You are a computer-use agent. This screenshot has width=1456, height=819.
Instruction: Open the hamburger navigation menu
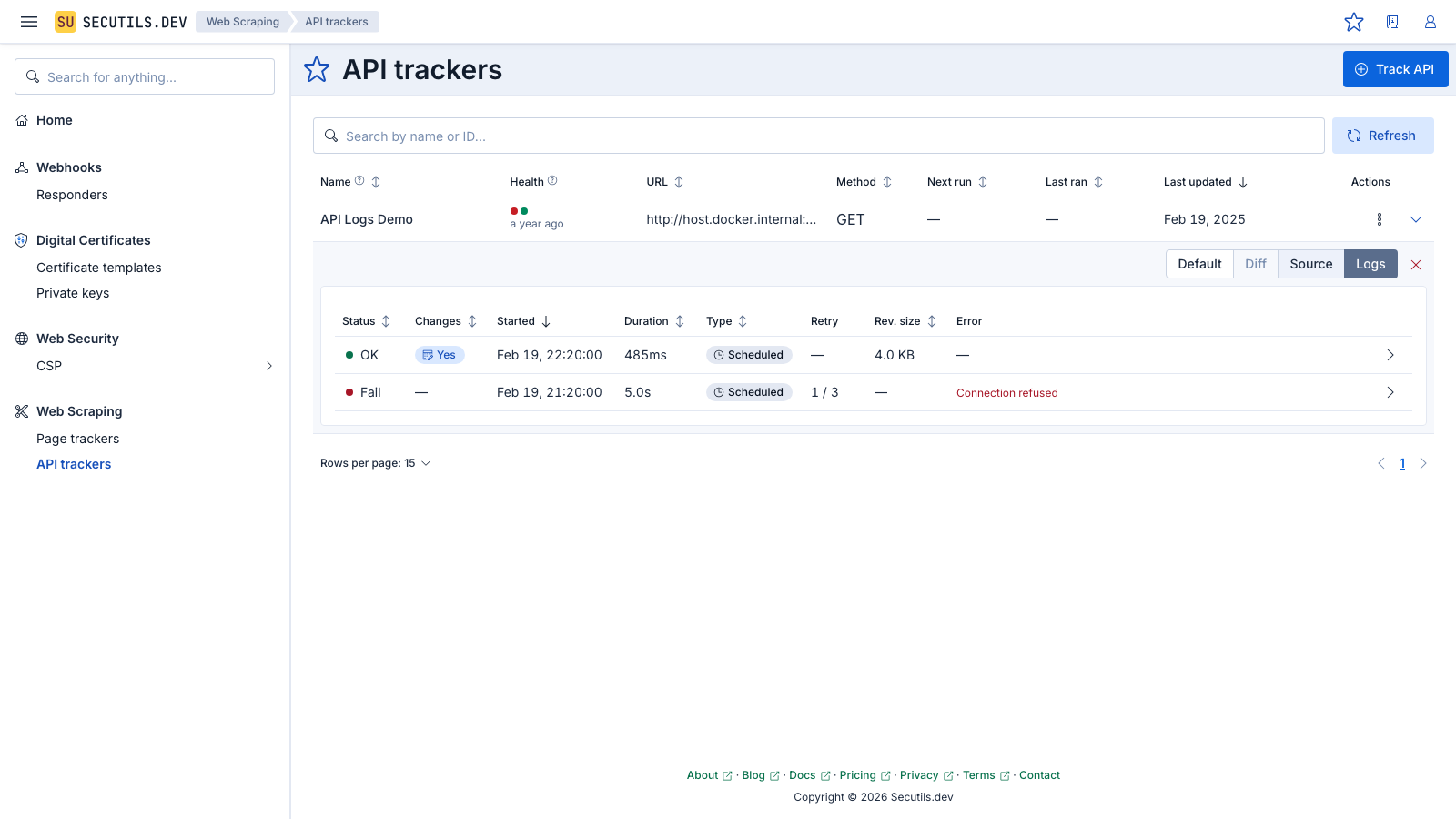(28, 22)
